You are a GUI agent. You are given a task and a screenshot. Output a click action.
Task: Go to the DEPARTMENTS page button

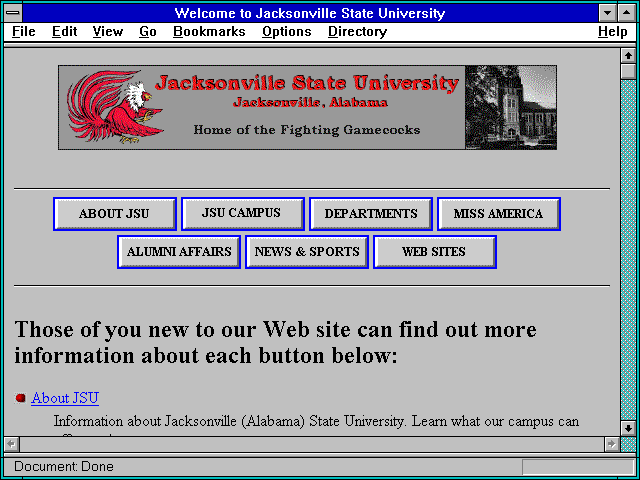[x=371, y=214]
